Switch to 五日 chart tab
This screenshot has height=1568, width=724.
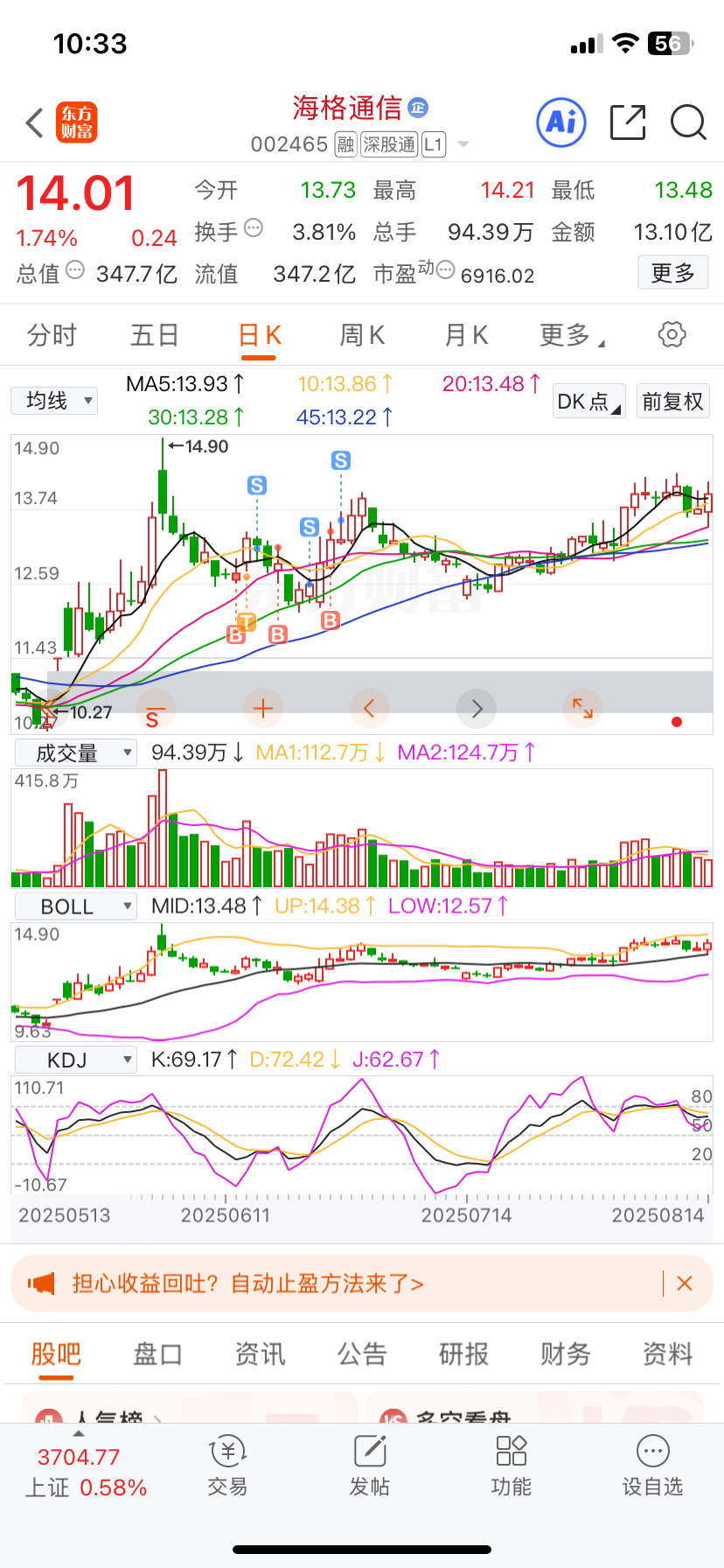tap(155, 335)
